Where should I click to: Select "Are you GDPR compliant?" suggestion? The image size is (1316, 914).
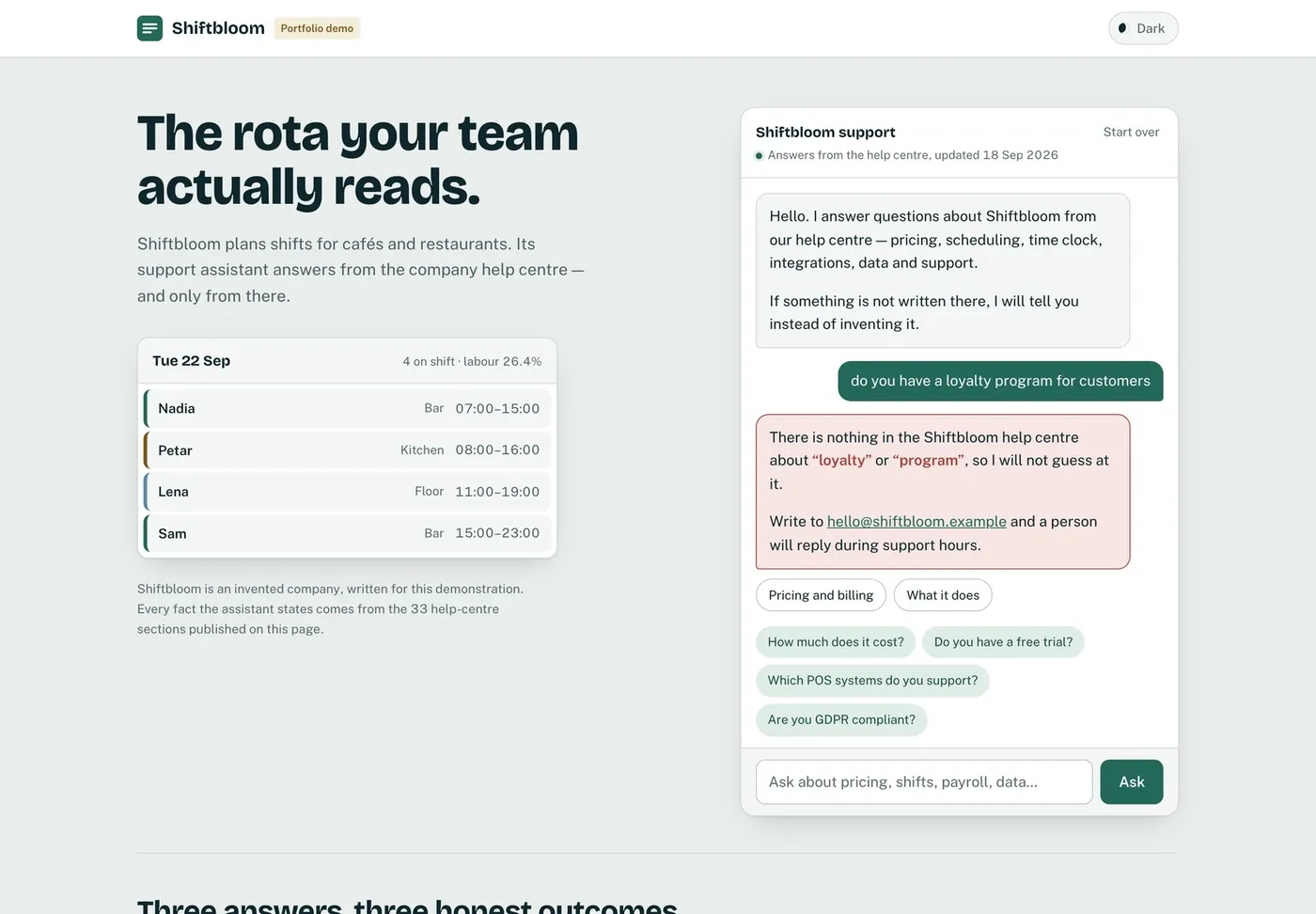841,720
